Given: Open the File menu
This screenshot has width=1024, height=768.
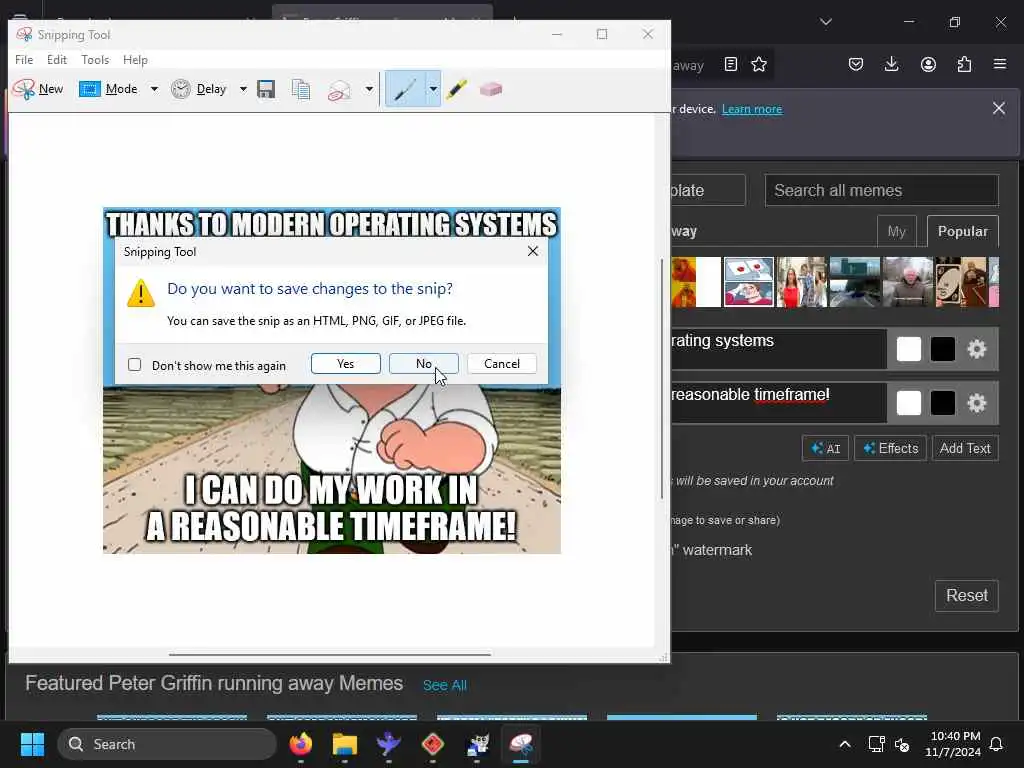Looking at the screenshot, I should (24, 59).
